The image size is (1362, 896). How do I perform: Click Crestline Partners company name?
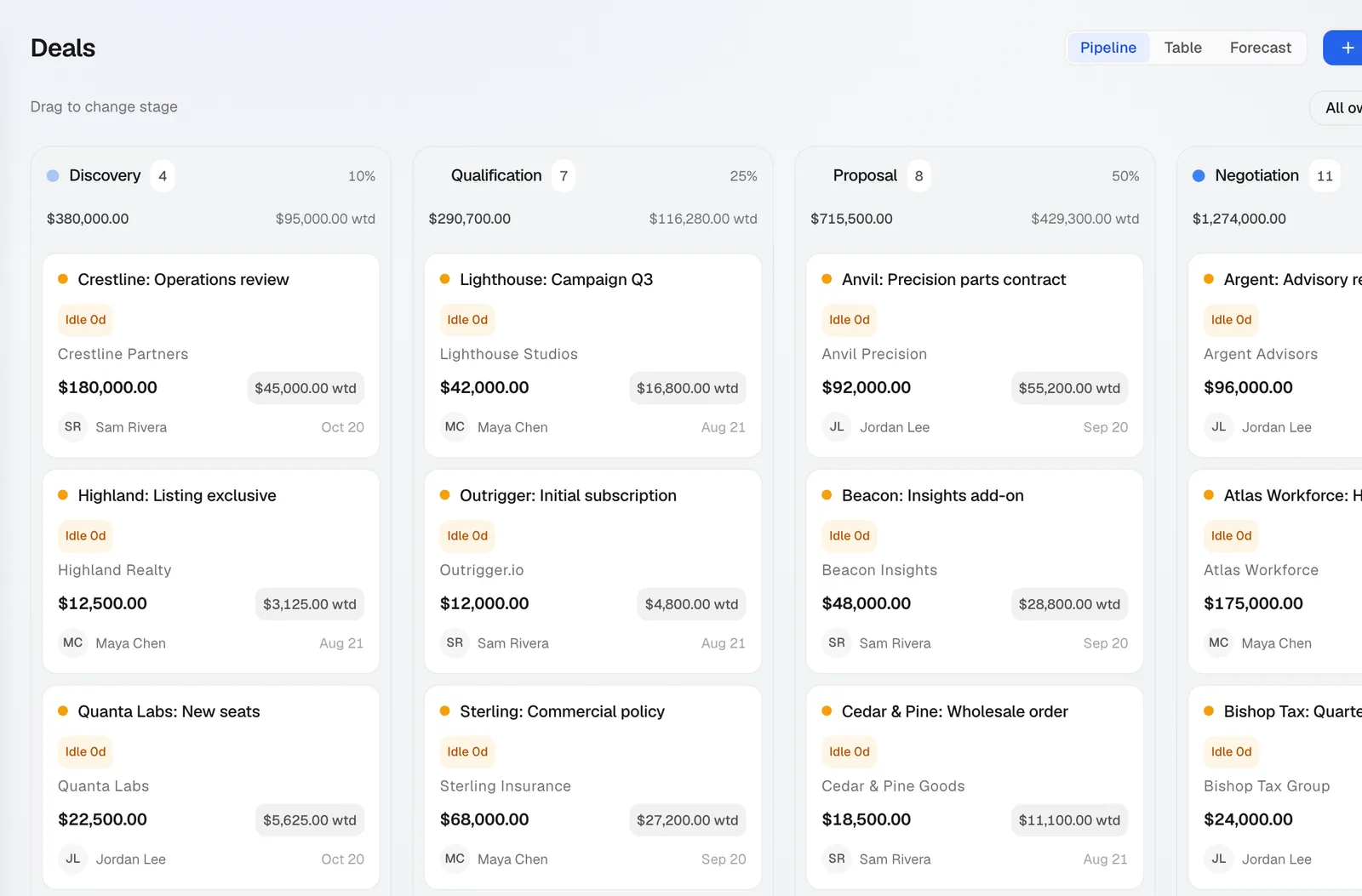(x=123, y=354)
